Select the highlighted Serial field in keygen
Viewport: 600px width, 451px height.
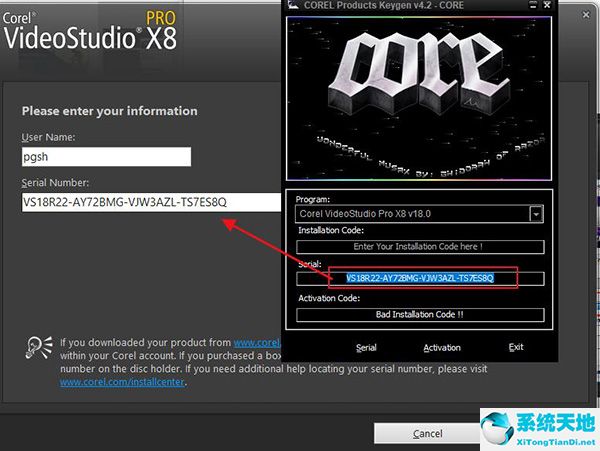pos(419,279)
